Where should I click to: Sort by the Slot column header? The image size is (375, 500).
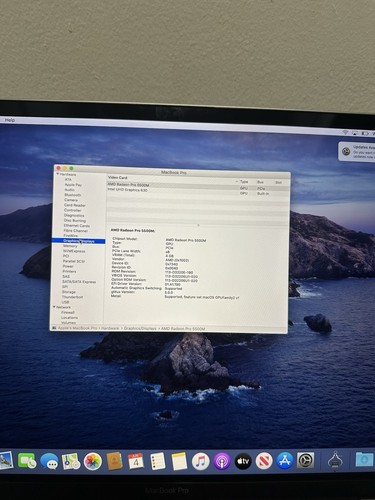coord(278,183)
